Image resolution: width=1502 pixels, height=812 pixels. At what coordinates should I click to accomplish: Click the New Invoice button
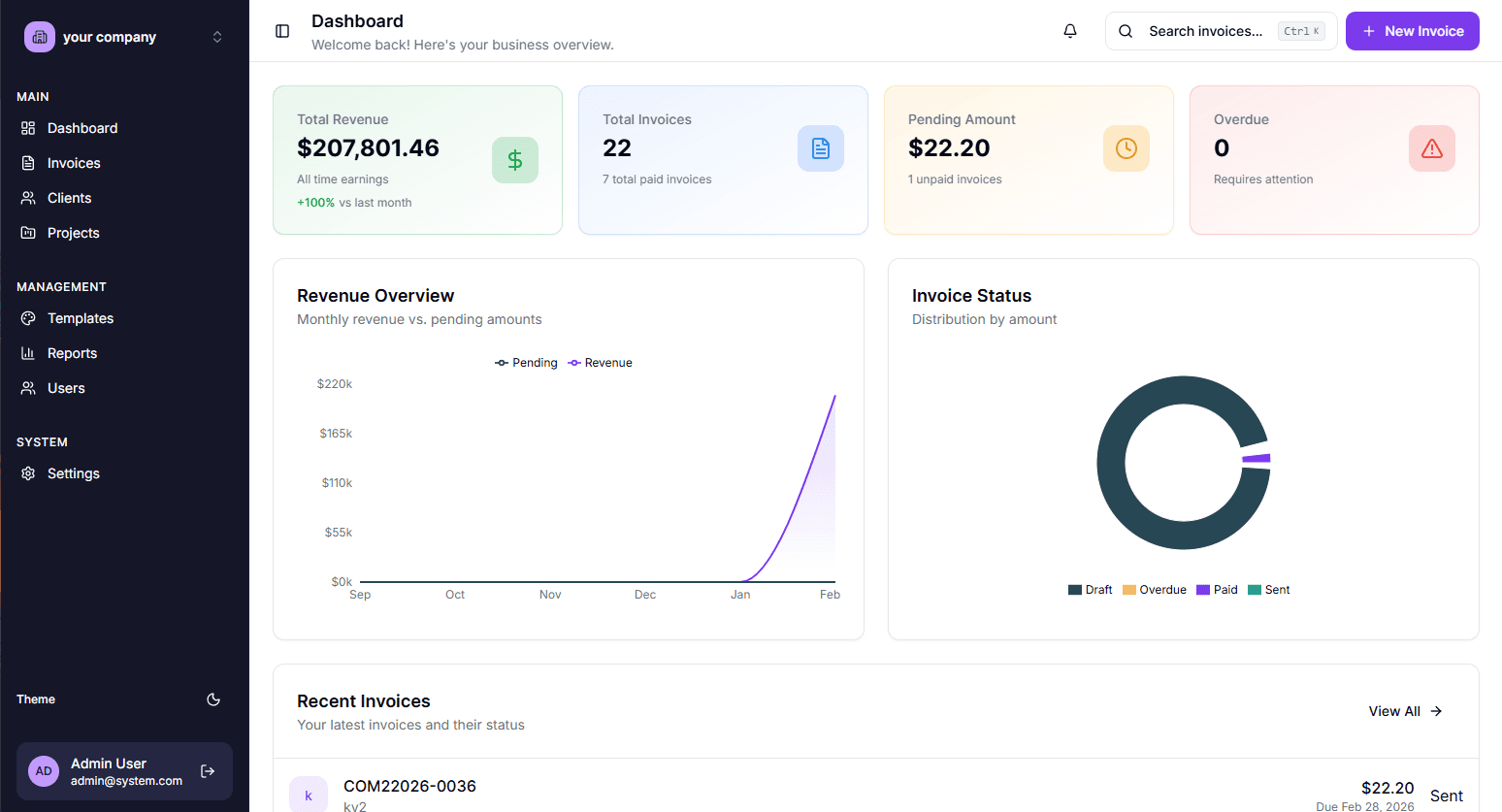pyautogui.click(x=1412, y=30)
